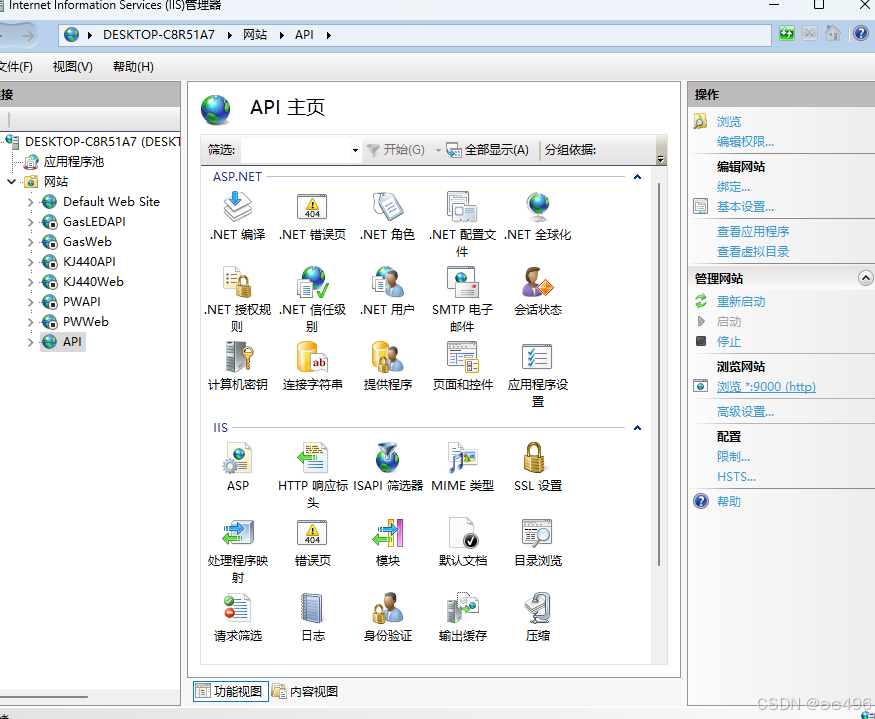This screenshot has width=875, height=719.
Task: Open the 连接字符串 feature
Action: [x=312, y=366]
